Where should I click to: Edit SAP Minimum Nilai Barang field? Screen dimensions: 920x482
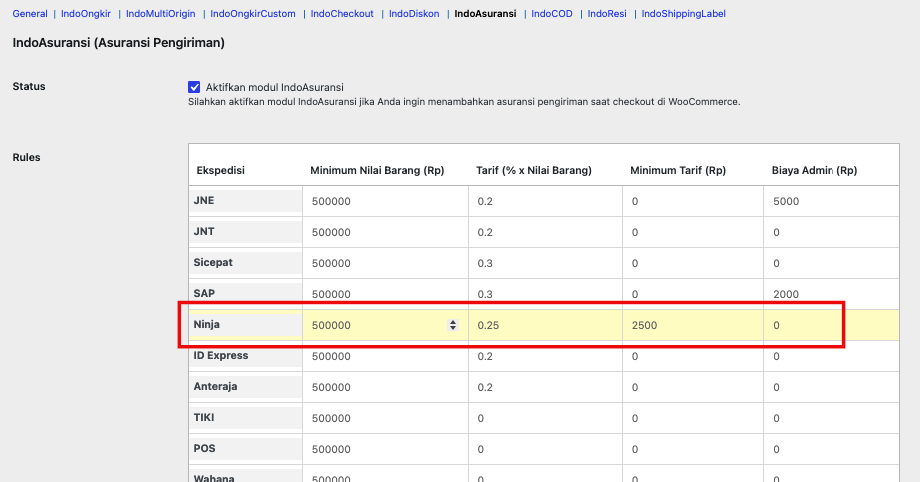[385, 294]
